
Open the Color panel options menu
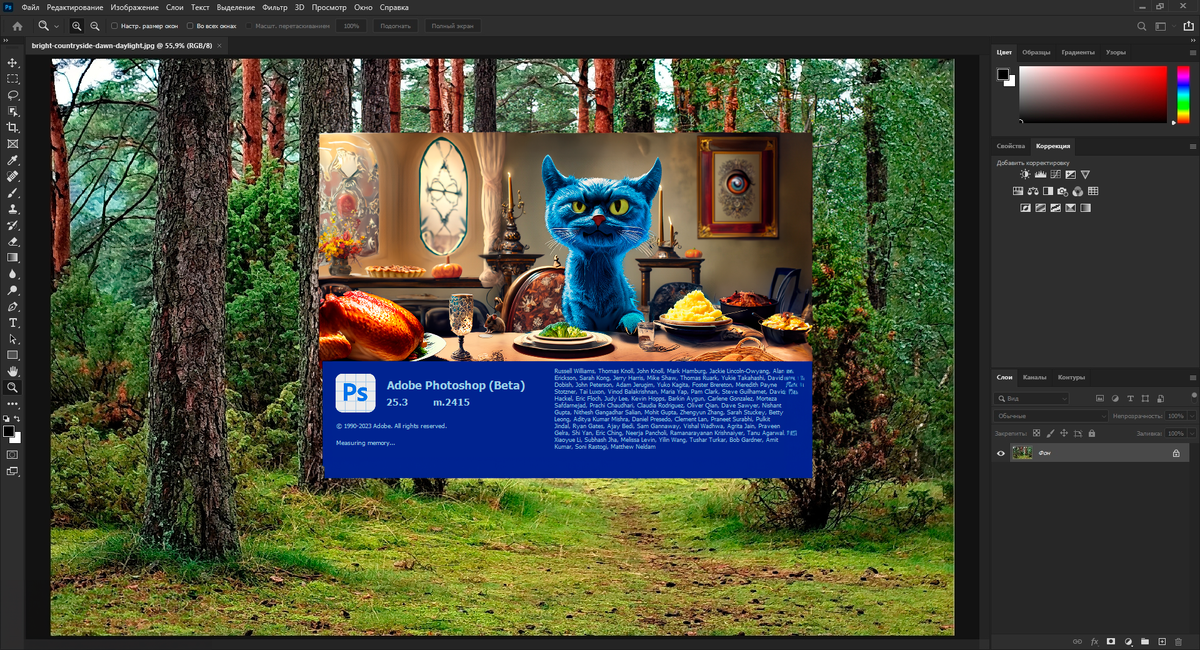click(x=1191, y=52)
